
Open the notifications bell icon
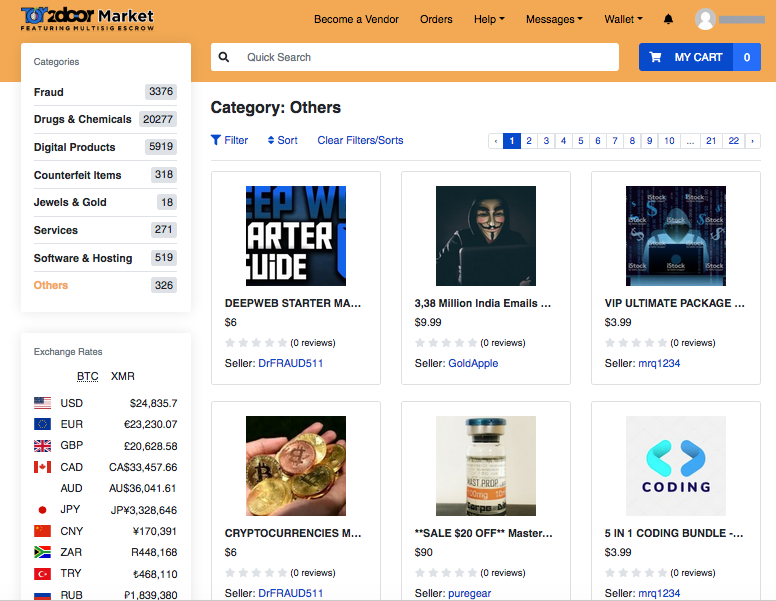[668, 19]
